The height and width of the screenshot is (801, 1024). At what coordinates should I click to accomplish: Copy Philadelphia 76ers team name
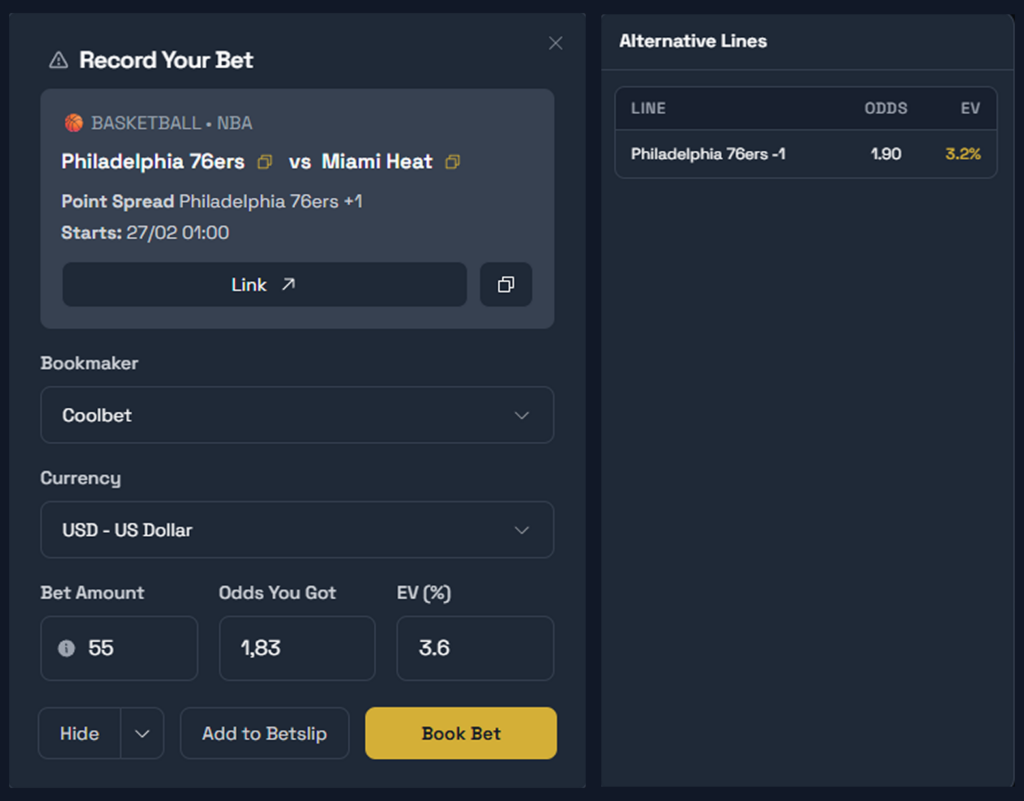pyautogui.click(x=265, y=162)
